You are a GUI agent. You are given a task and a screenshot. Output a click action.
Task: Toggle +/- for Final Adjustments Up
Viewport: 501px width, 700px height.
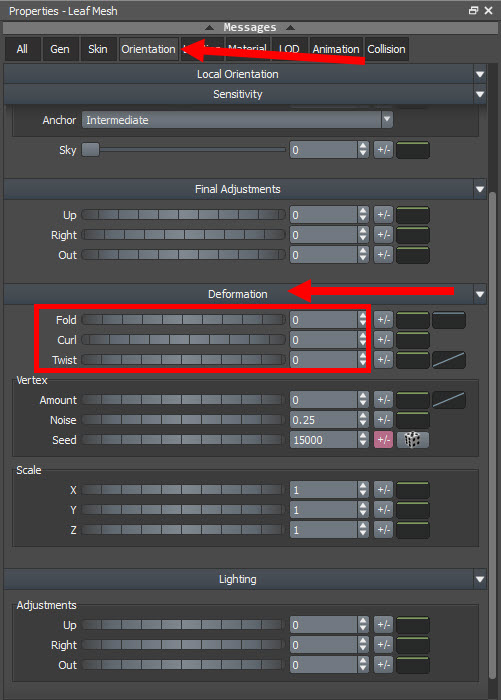(383, 215)
